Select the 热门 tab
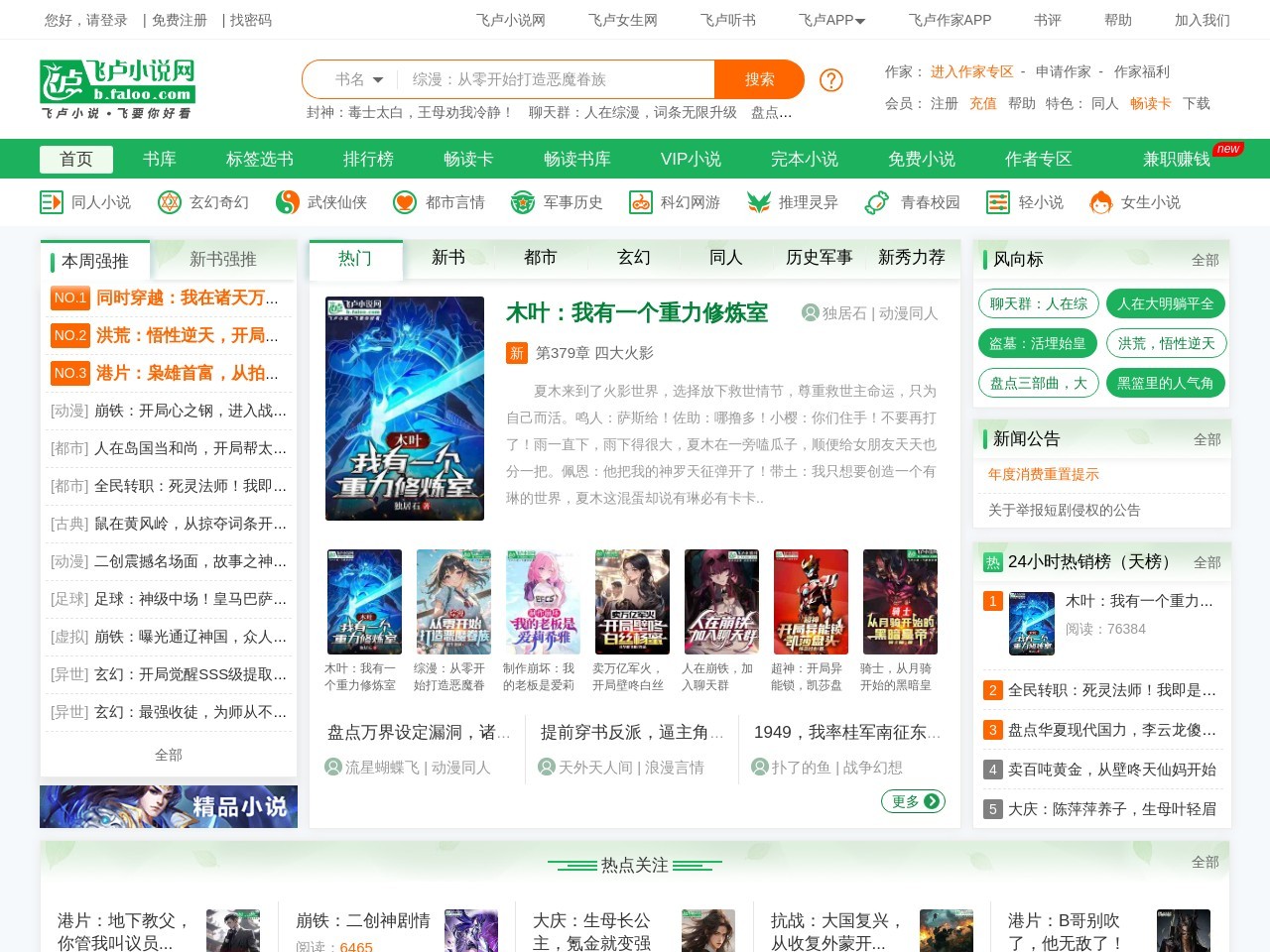This screenshot has width=1270, height=952. 355,259
